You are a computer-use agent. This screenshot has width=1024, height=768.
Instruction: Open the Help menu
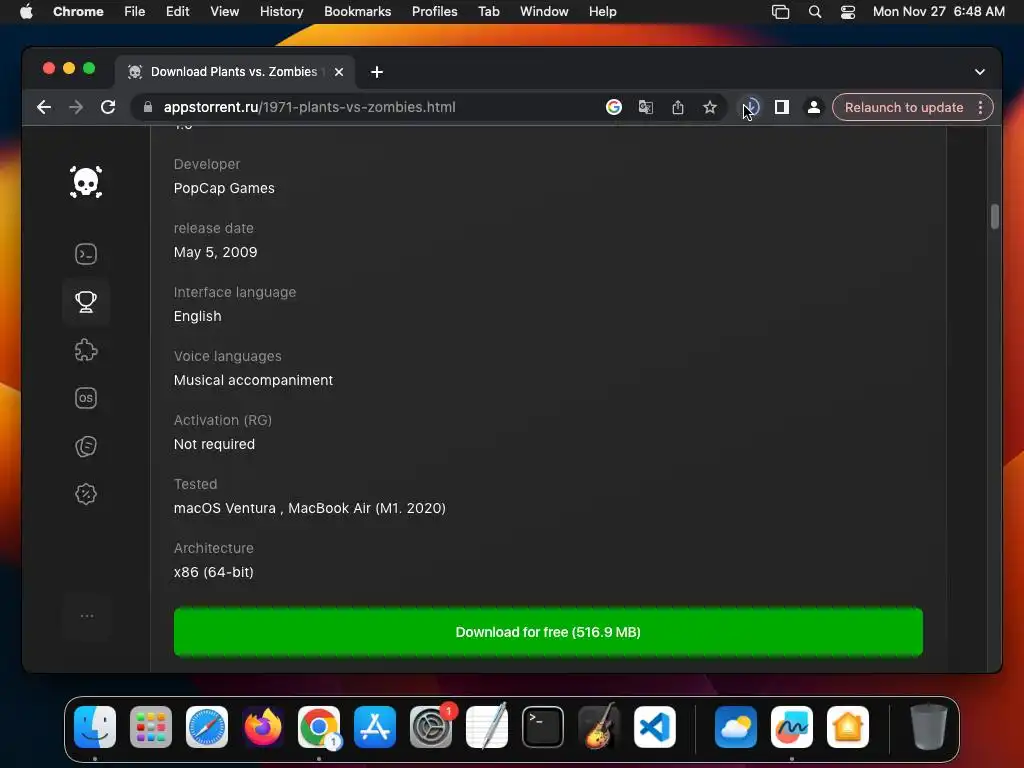[x=602, y=12]
